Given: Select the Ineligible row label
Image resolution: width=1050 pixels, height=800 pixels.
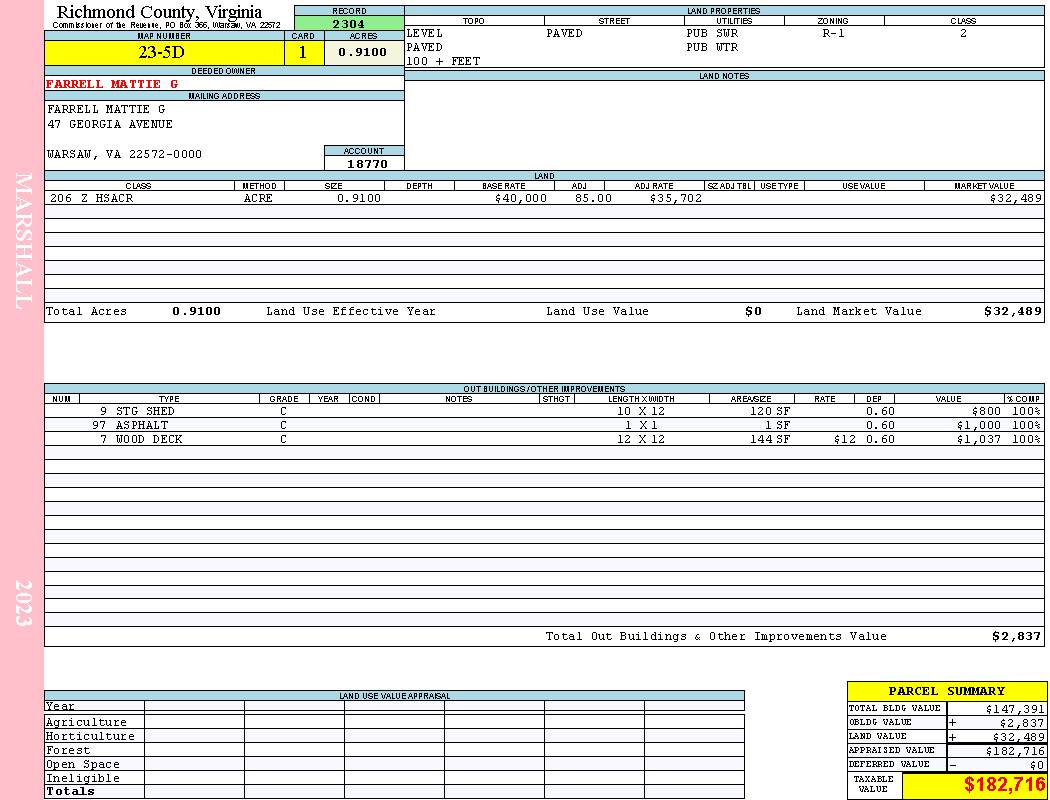Looking at the screenshot, I should click(x=82, y=779).
